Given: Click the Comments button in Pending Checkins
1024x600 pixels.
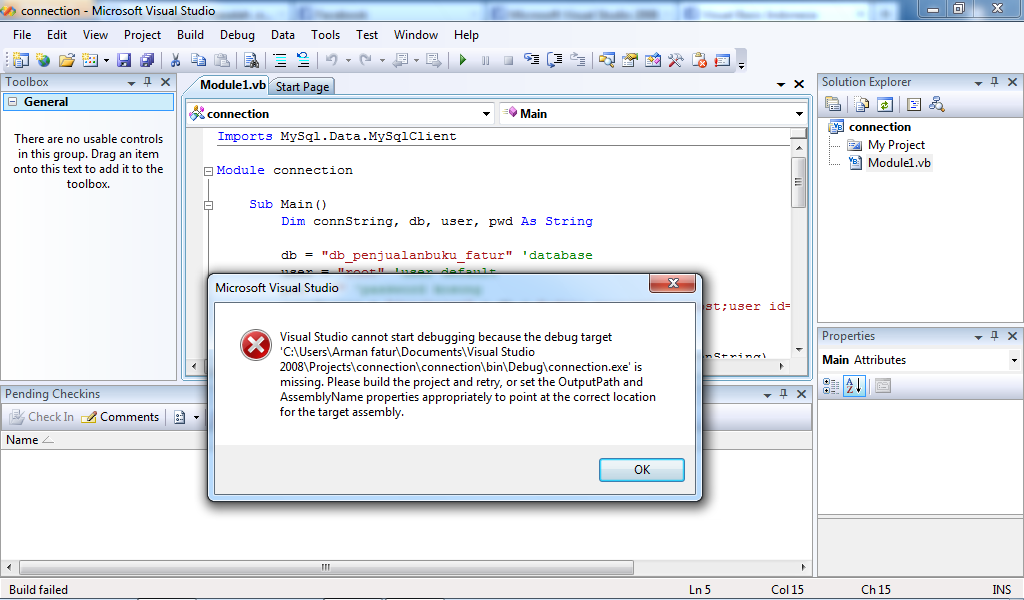Looking at the screenshot, I should pyautogui.click(x=120, y=417).
